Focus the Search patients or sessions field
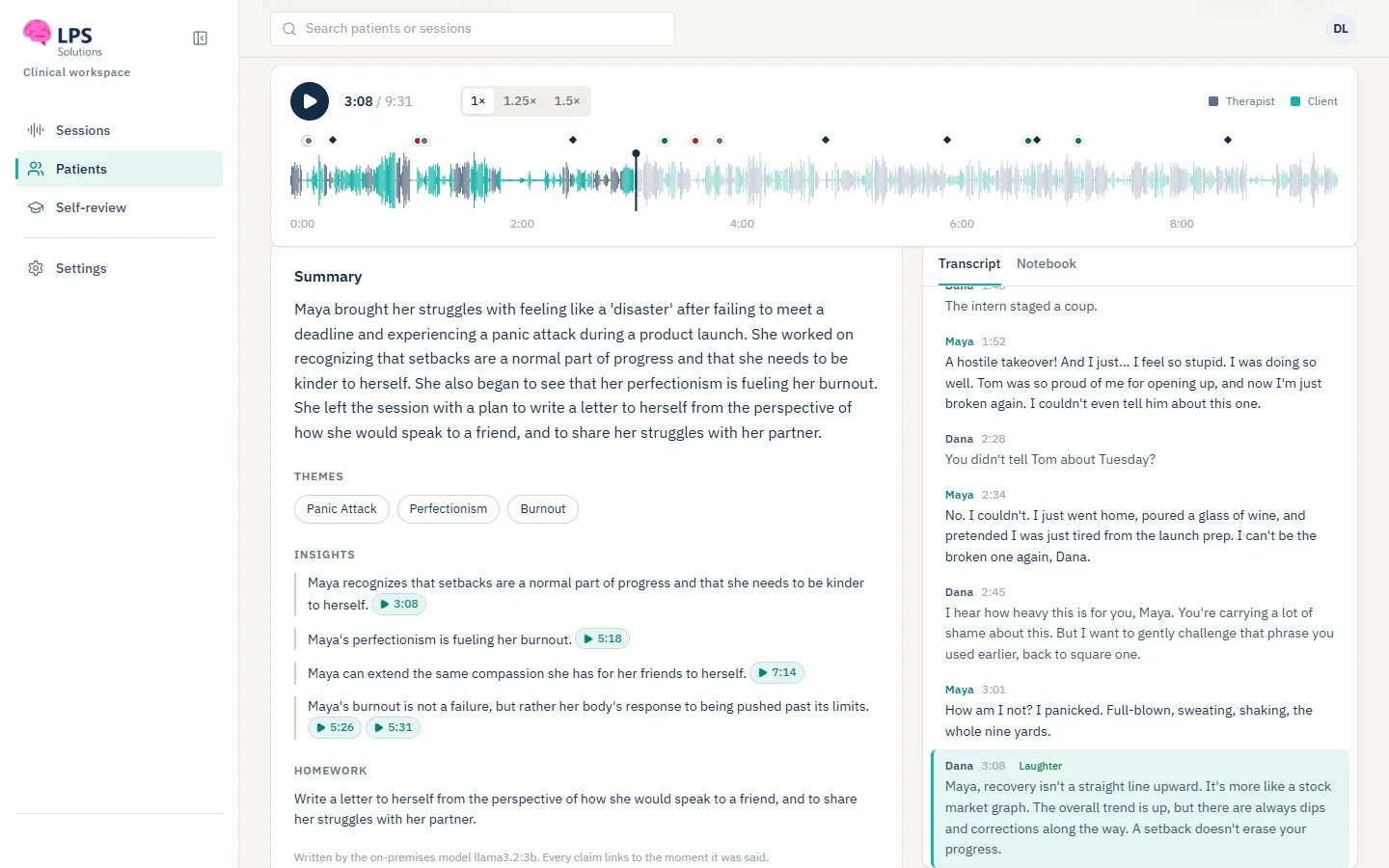This screenshot has height=868, width=1389. coord(473,29)
